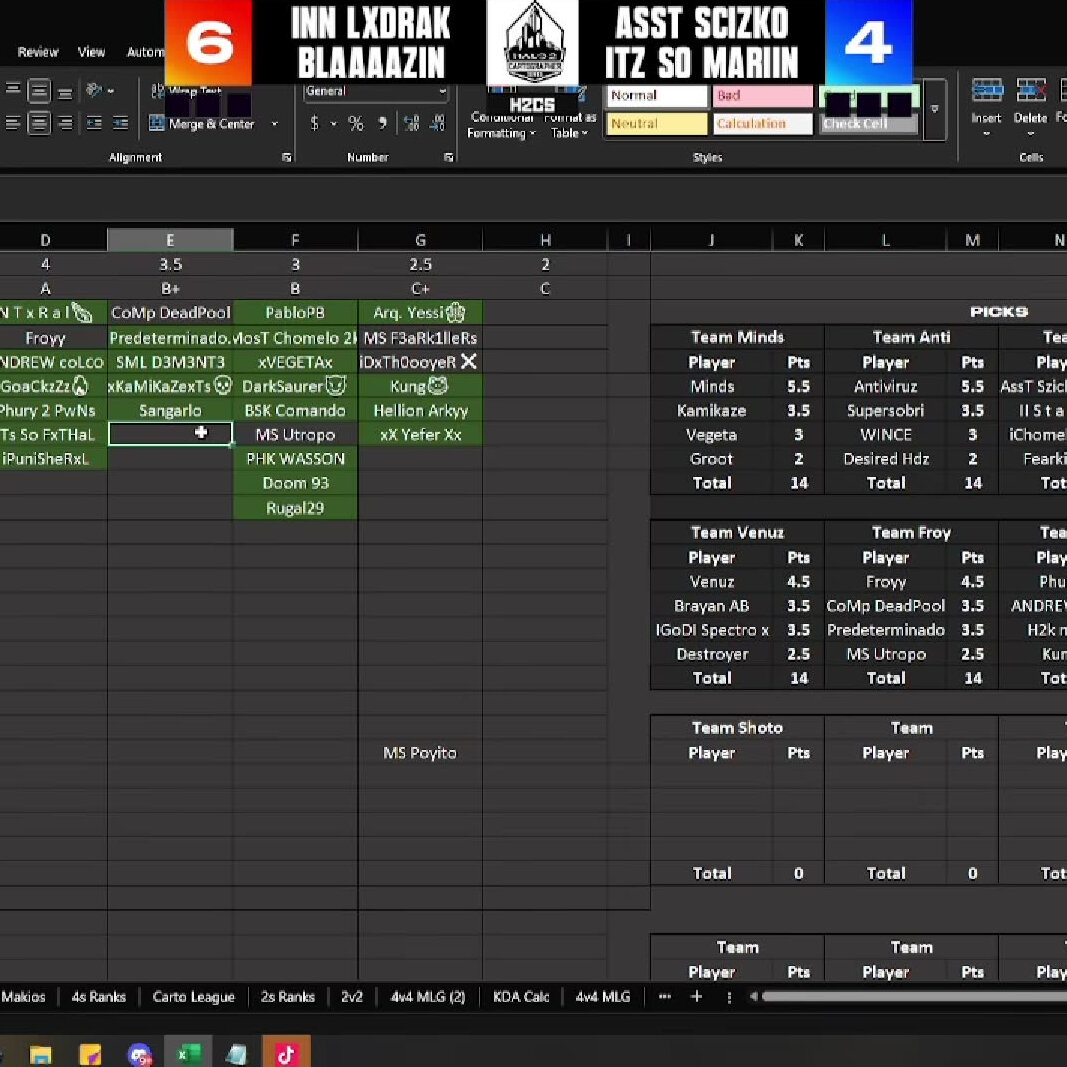Add a new sheet with plus button

697,997
